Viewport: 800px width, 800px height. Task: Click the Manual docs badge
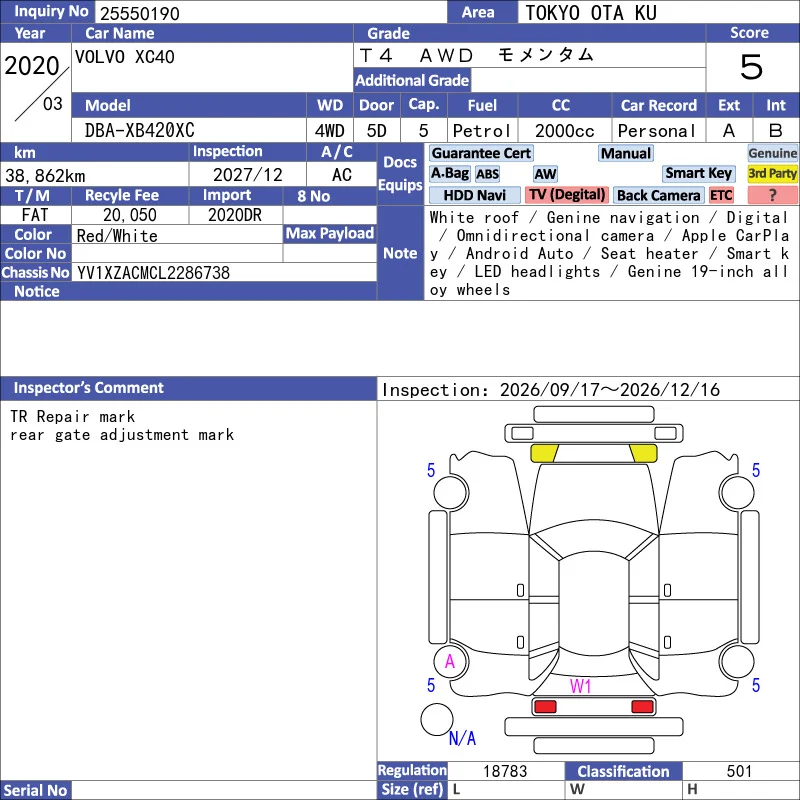tap(626, 153)
